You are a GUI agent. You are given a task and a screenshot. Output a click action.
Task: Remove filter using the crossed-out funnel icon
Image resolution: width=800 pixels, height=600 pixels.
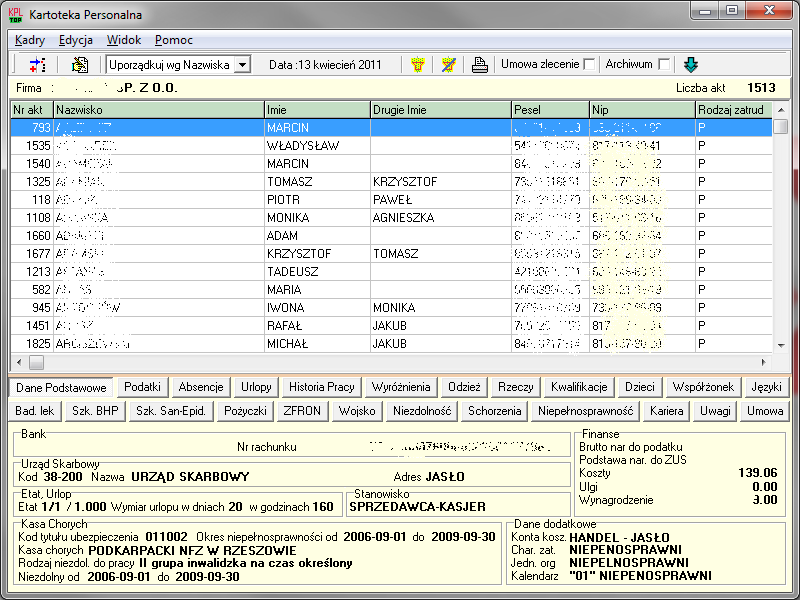tap(448, 65)
